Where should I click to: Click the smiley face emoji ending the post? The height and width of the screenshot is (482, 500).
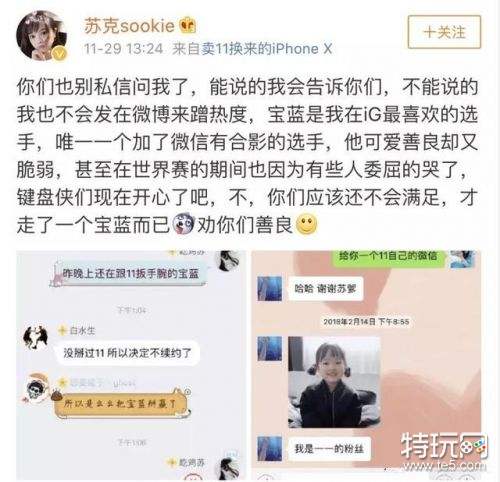(307, 224)
